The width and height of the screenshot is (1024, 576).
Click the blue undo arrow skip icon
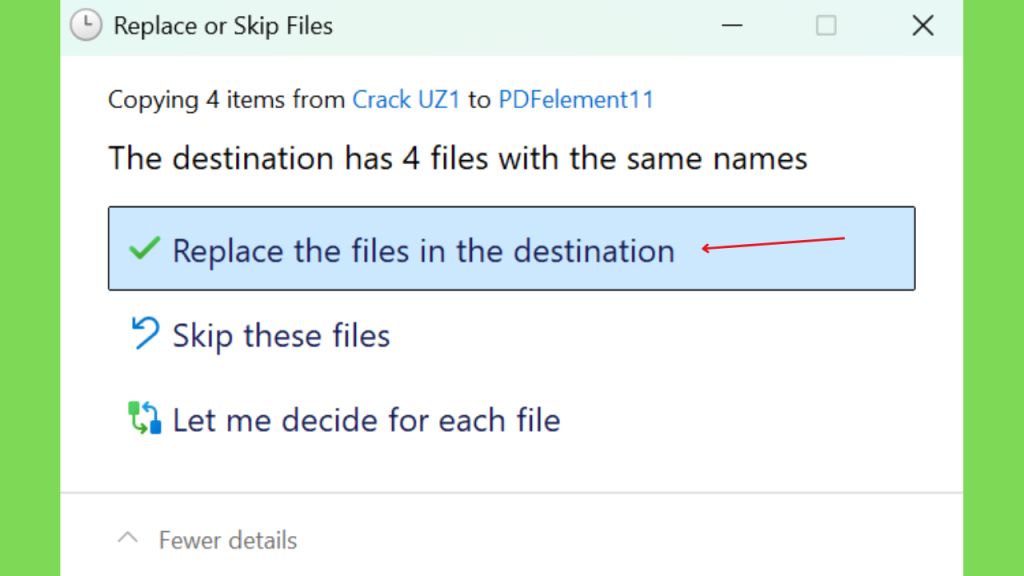[145, 333]
